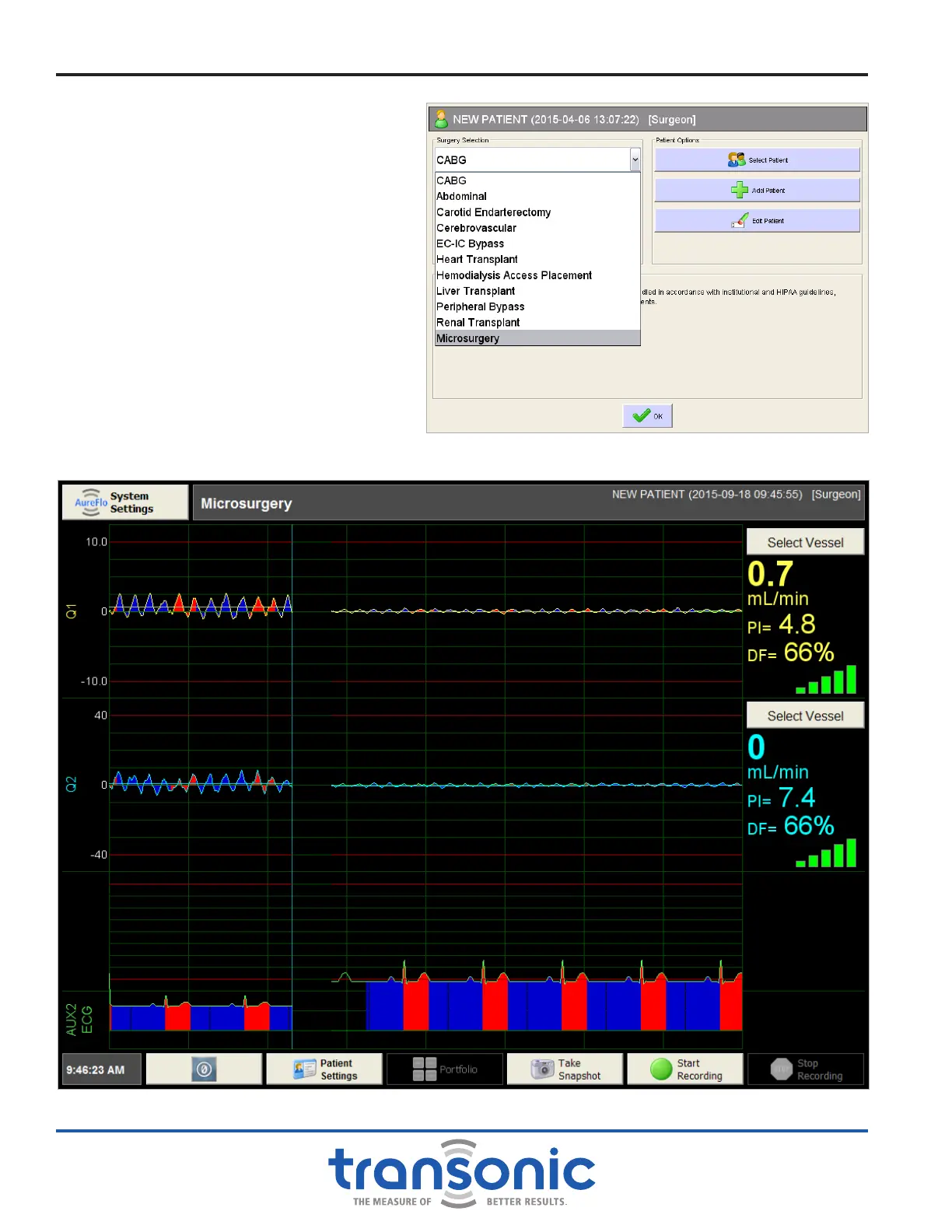Pick Hemodialysis Access Placement option

[x=513, y=275]
